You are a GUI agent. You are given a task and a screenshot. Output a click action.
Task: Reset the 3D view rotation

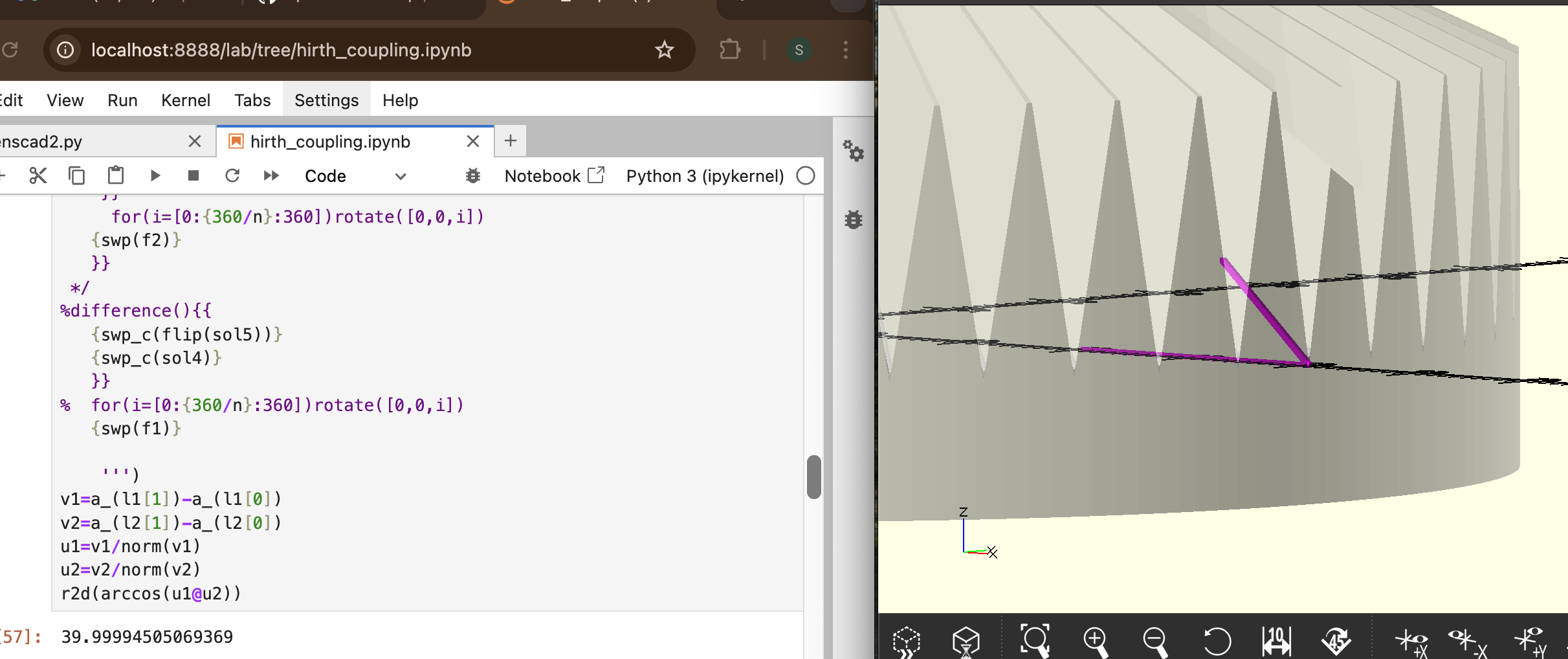tap(1217, 641)
